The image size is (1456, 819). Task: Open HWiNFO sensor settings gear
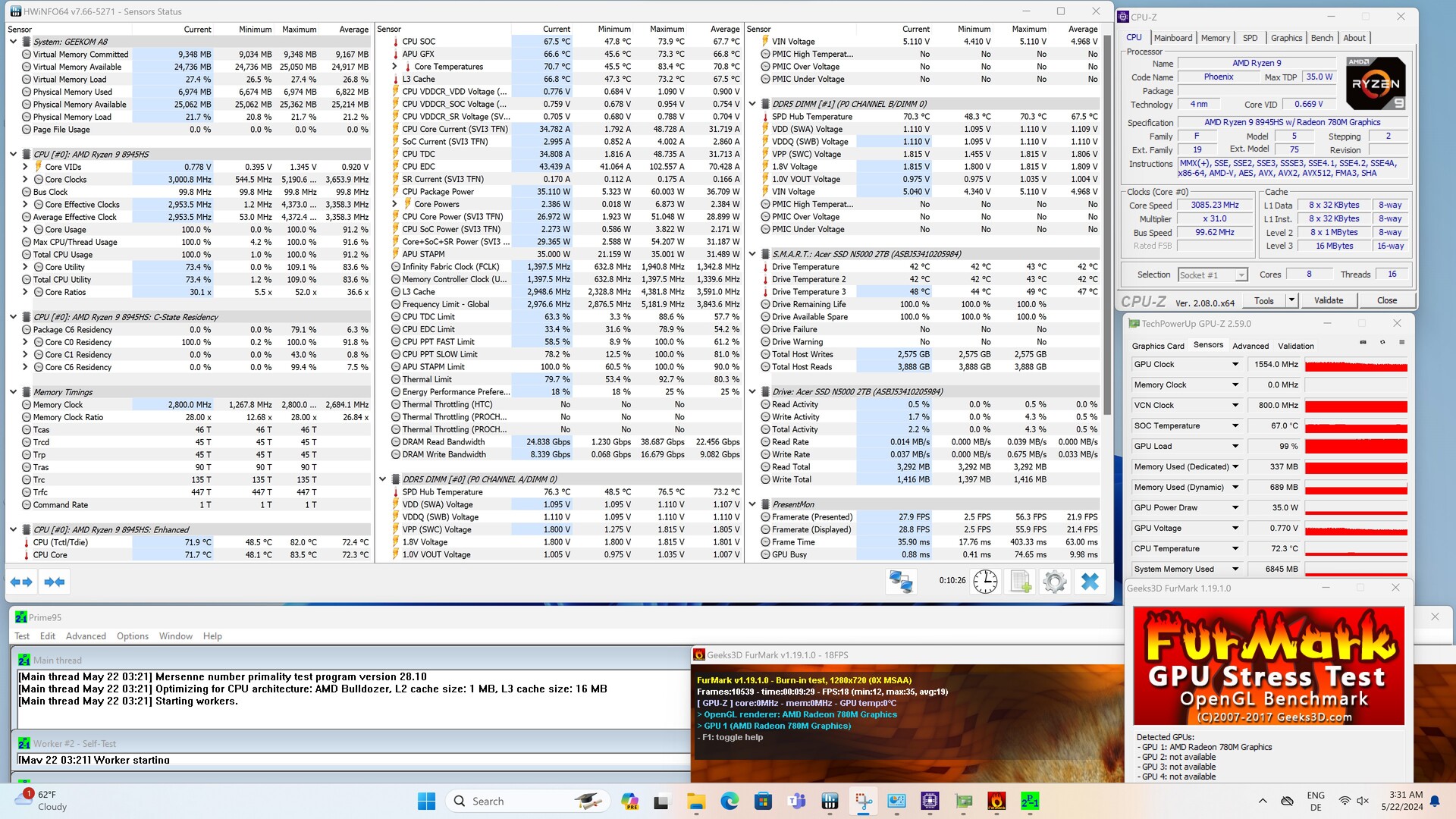coord(1054,582)
